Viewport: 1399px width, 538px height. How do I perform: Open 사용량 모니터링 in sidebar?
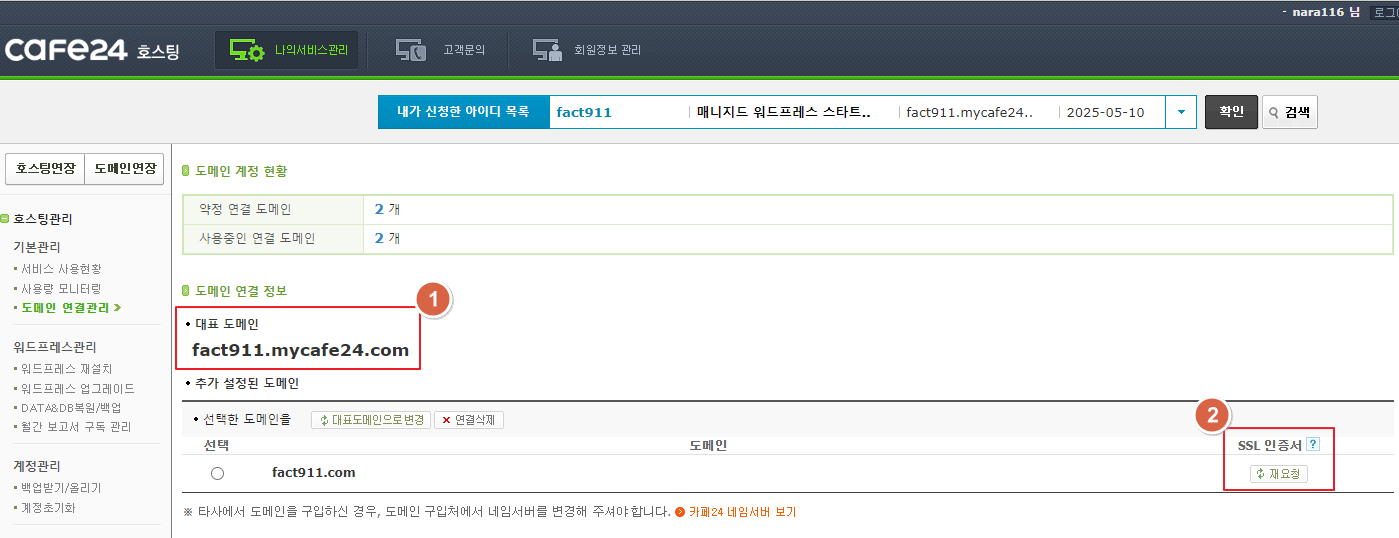61,288
